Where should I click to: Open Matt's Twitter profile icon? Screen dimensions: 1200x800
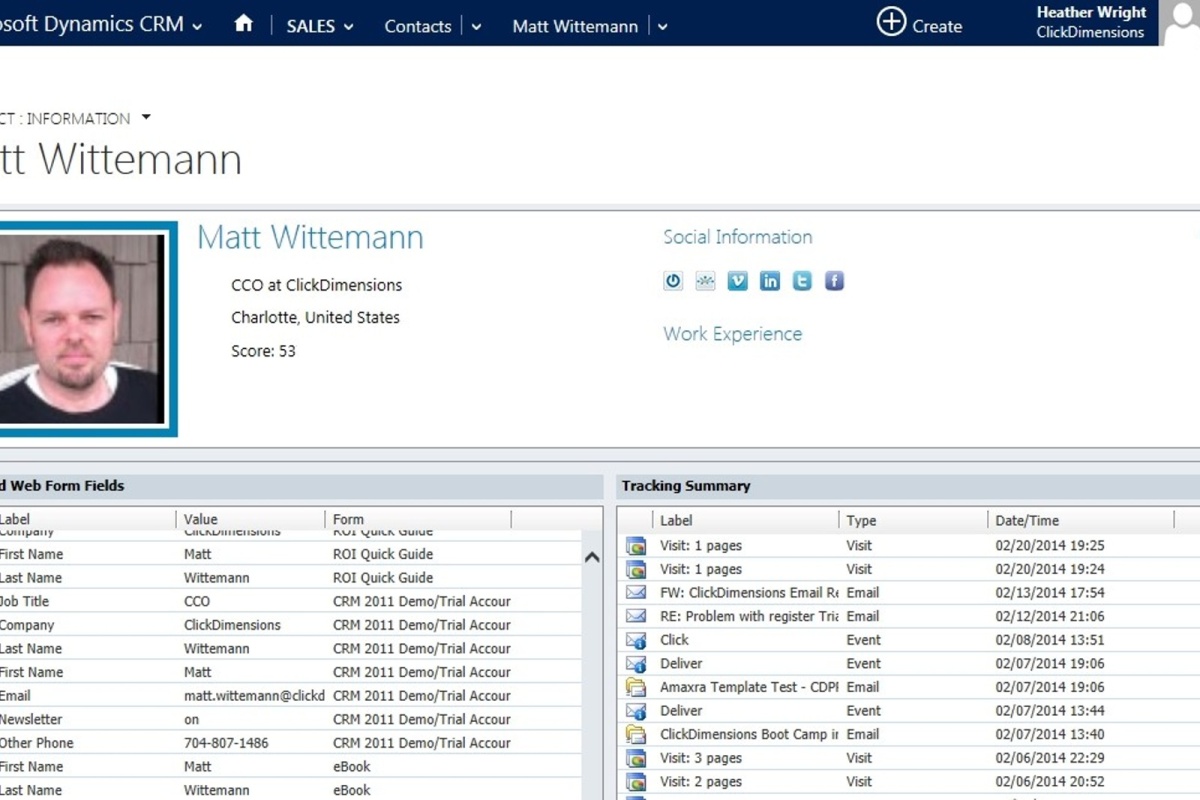pyautogui.click(x=802, y=281)
